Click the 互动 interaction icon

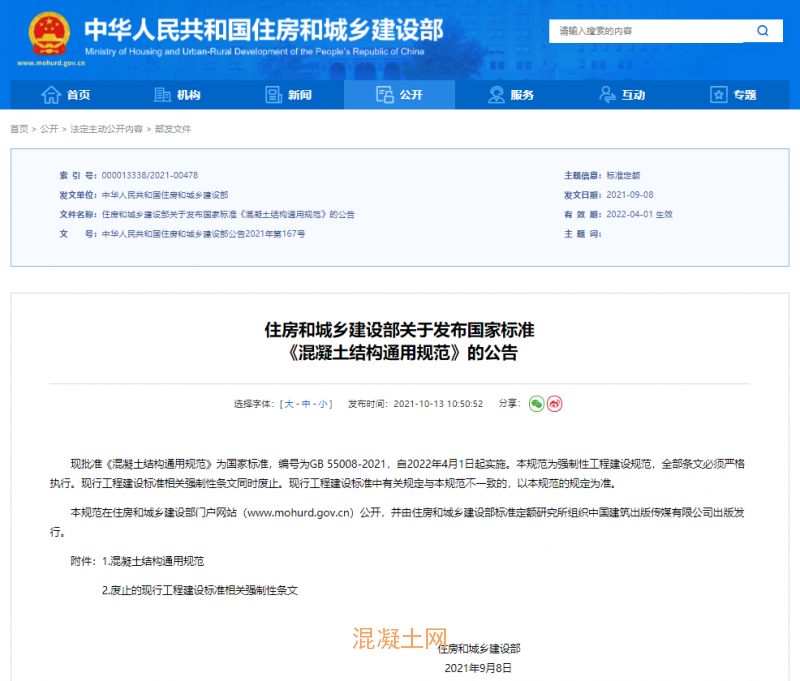point(607,95)
